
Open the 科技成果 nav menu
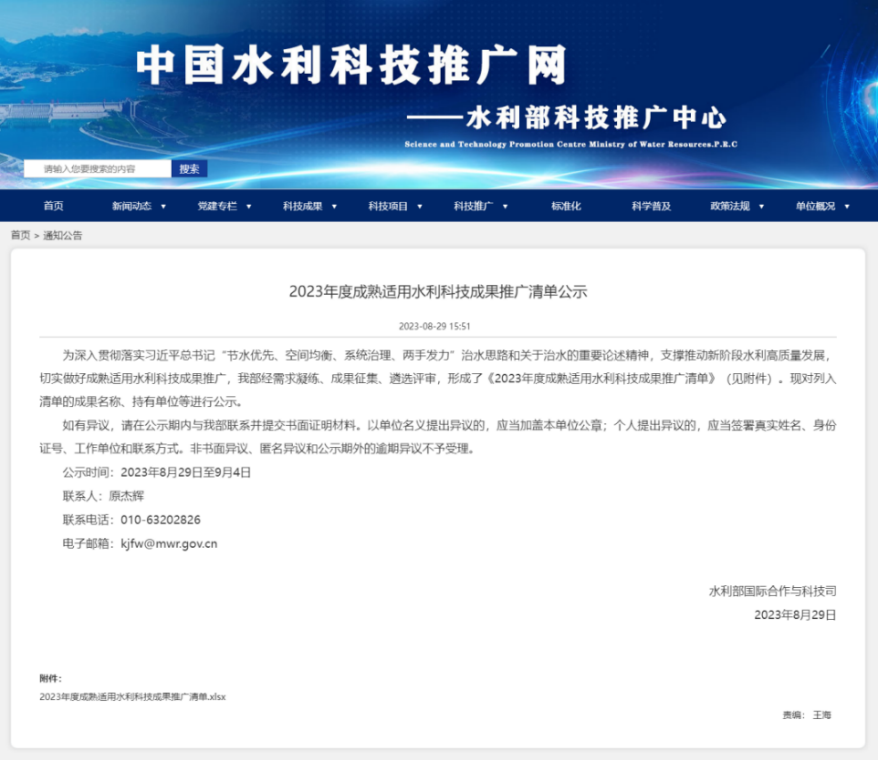(x=302, y=206)
